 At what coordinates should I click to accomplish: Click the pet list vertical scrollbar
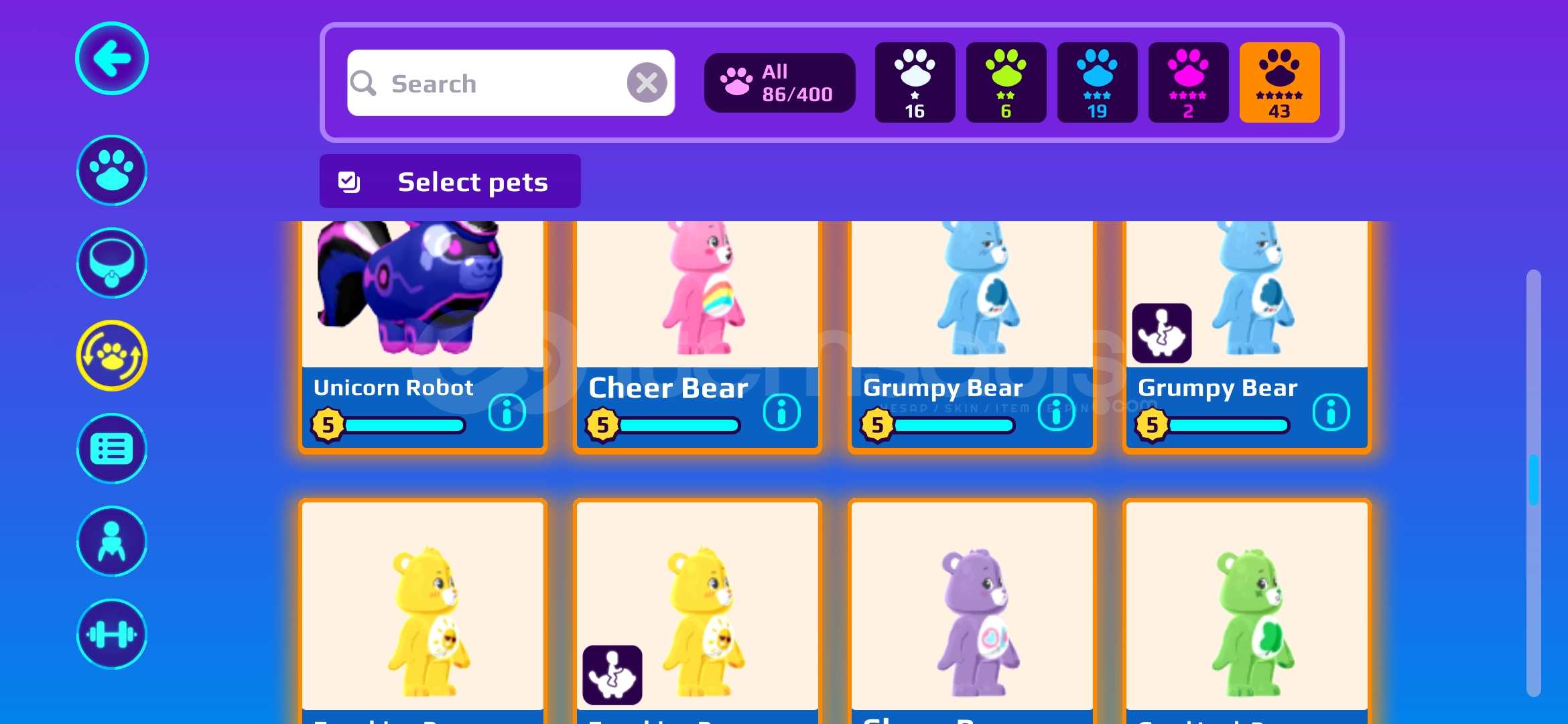[1534, 483]
